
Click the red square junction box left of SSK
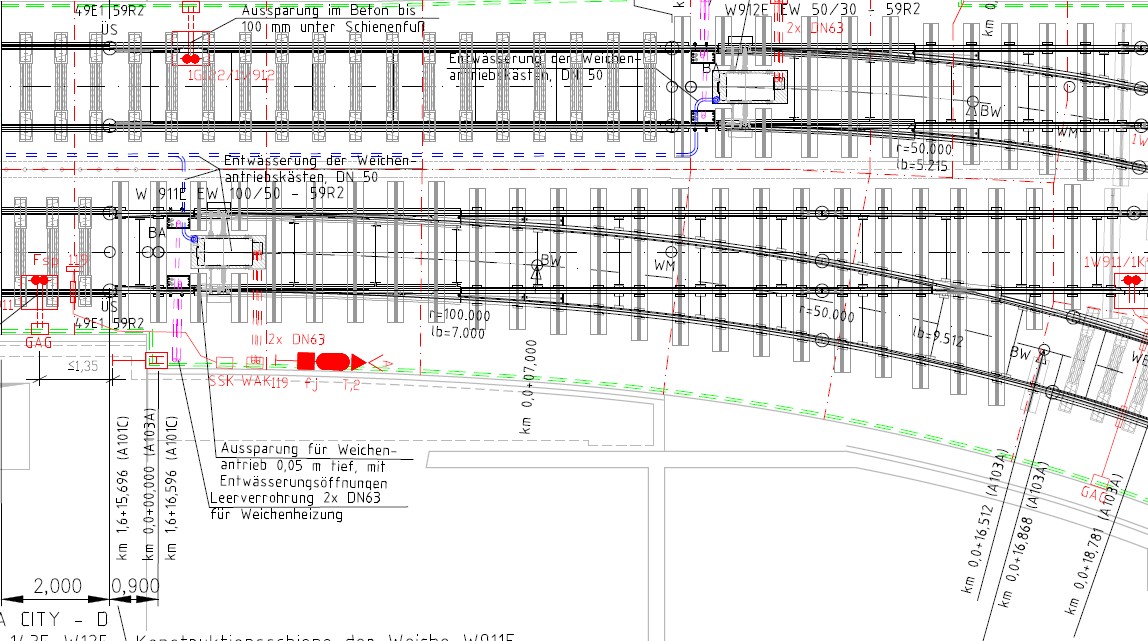pyautogui.click(x=157, y=360)
